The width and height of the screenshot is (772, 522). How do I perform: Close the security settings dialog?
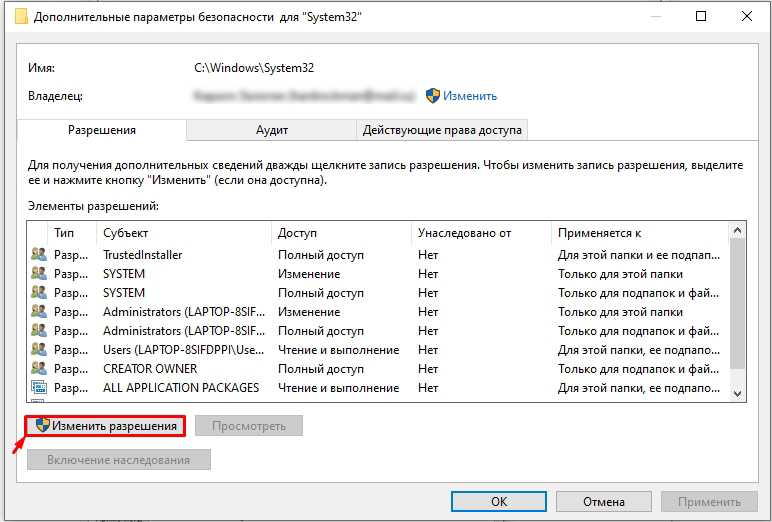[x=746, y=16]
